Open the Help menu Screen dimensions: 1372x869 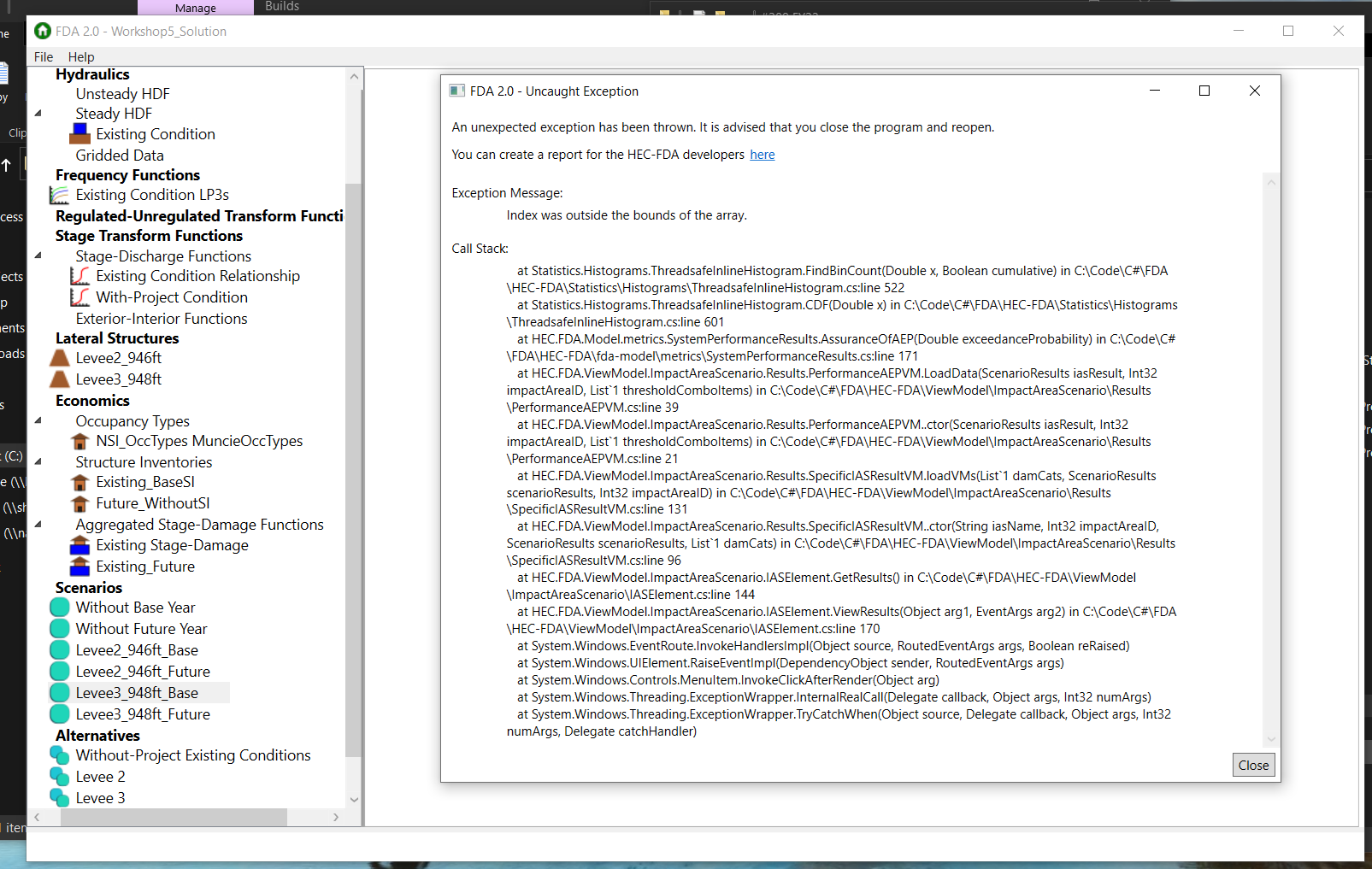tap(81, 56)
